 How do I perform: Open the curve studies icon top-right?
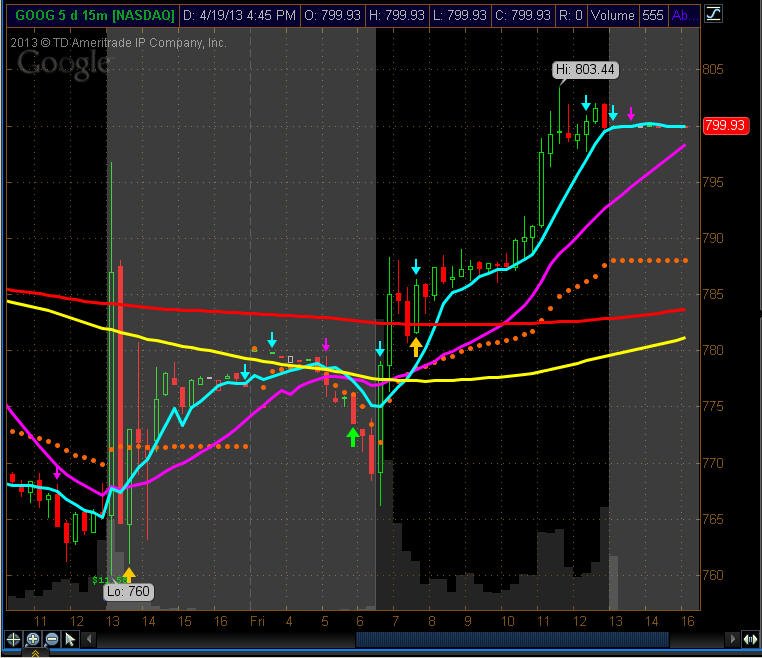pyautogui.click(x=713, y=14)
